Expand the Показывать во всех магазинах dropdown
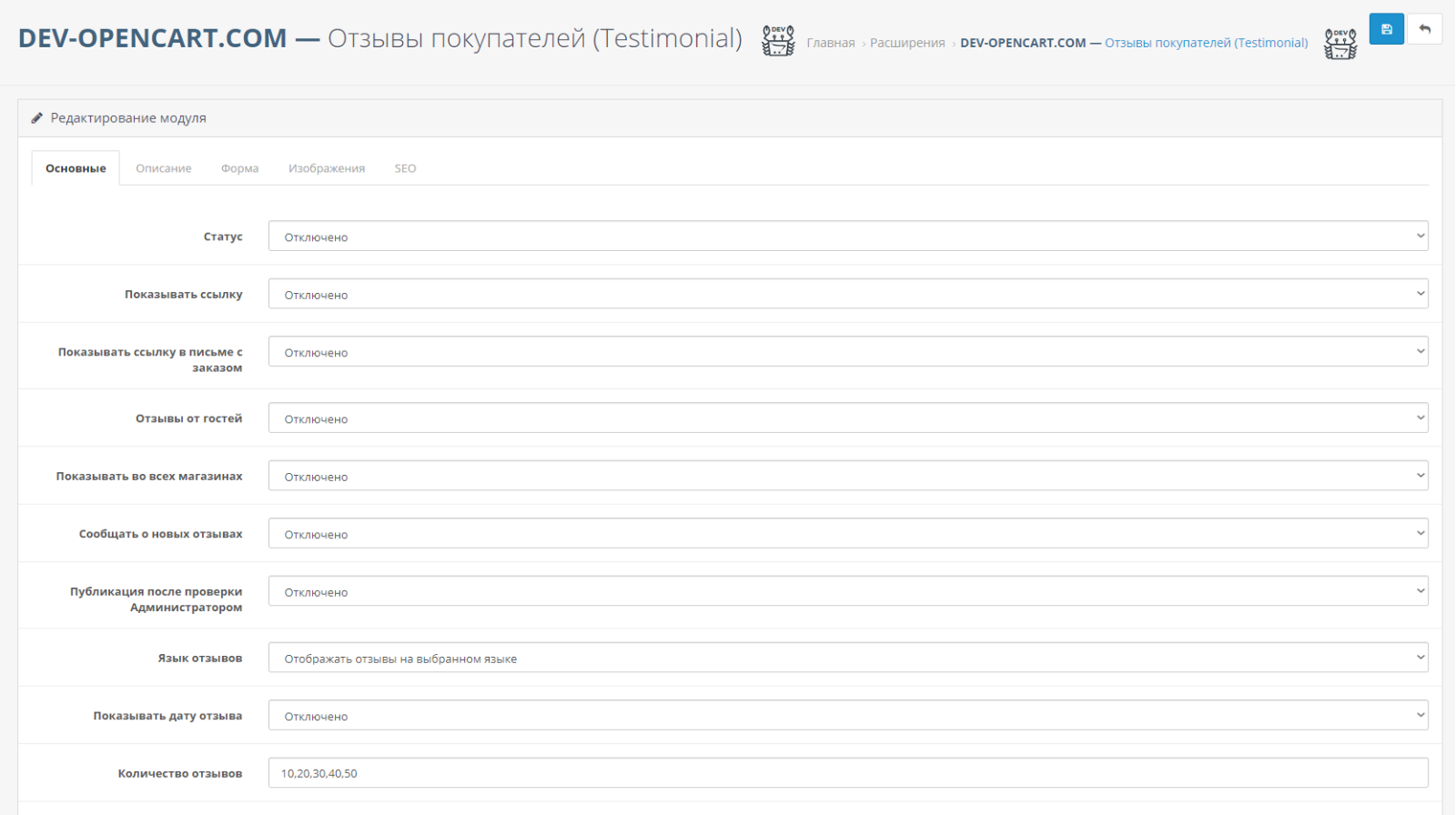The width and height of the screenshot is (1456, 815). (x=848, y=476)
